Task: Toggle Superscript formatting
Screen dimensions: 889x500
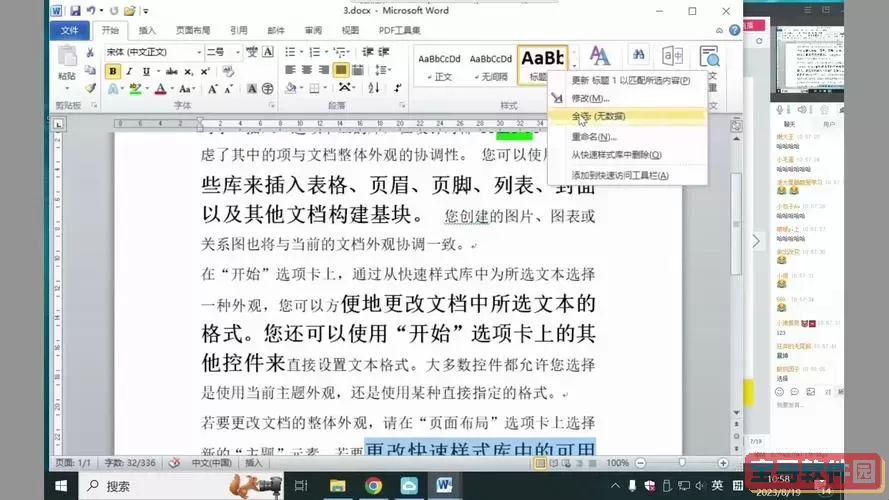Action: coord(205,71)
